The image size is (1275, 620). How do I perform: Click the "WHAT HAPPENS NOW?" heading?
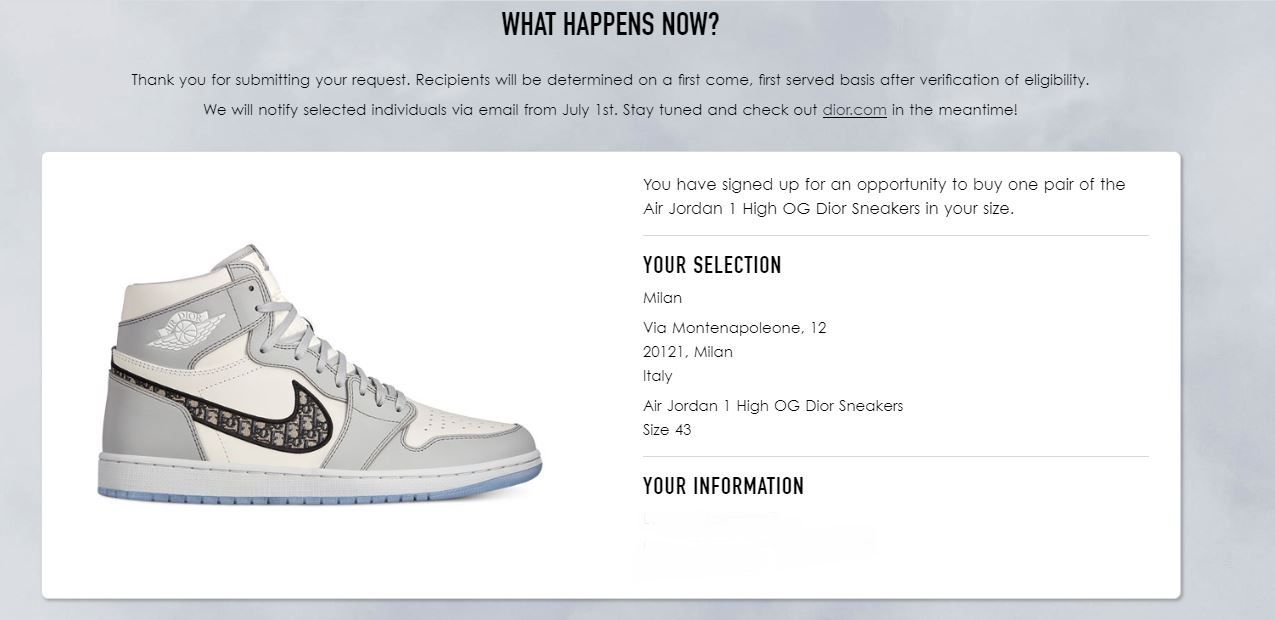point(610,25)
